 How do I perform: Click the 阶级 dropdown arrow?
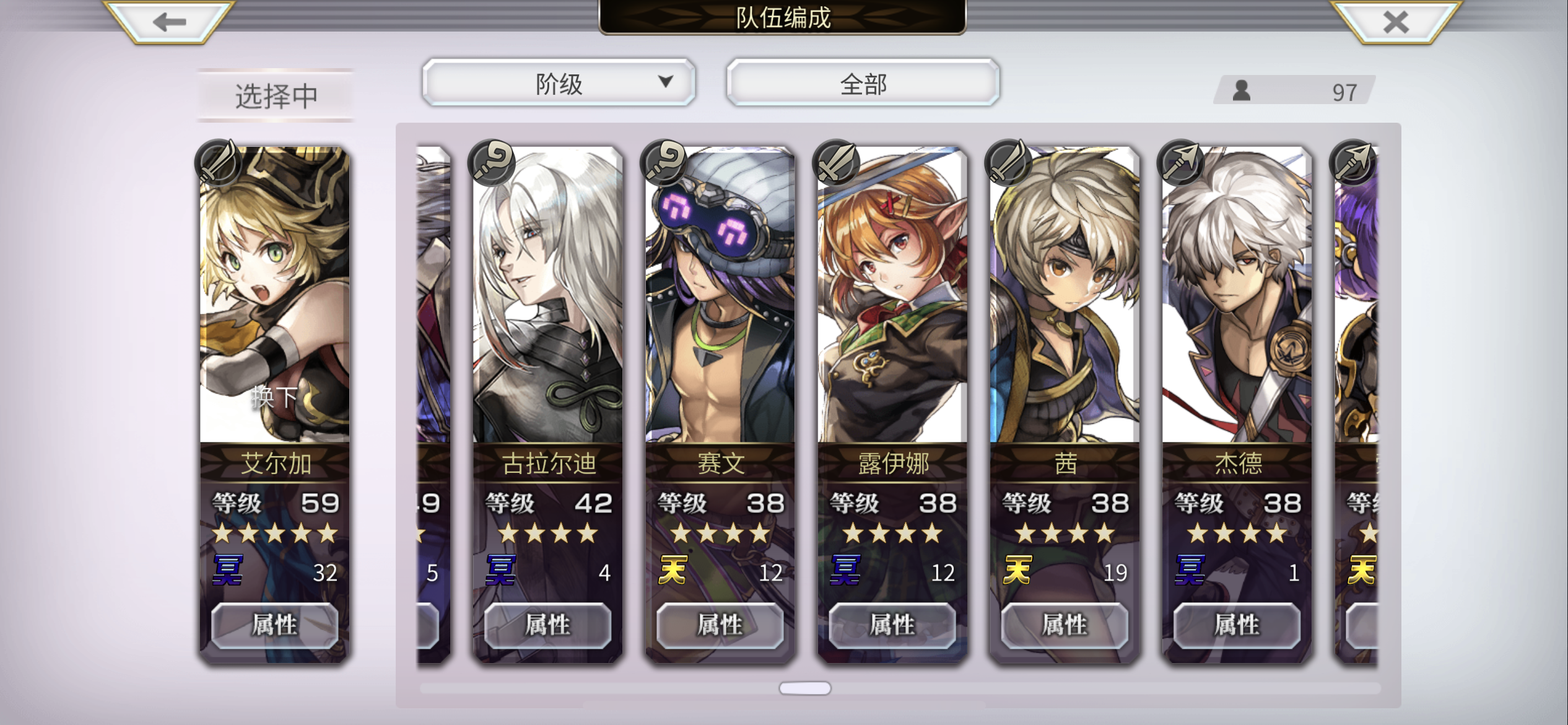(665, 81)
